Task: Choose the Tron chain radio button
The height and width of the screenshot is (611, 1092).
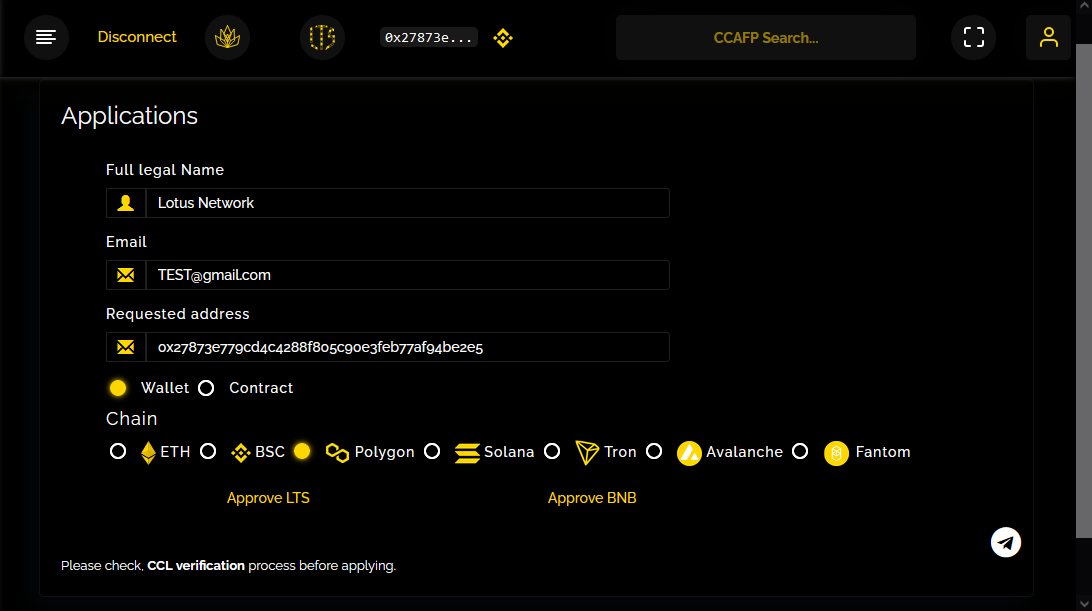Action: [552, 452]
